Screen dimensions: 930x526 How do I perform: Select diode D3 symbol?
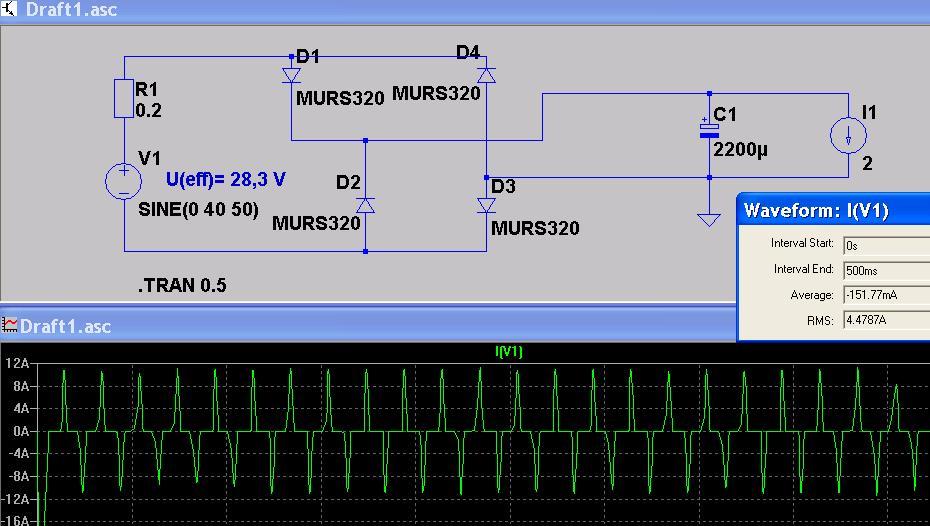(486, 205)
